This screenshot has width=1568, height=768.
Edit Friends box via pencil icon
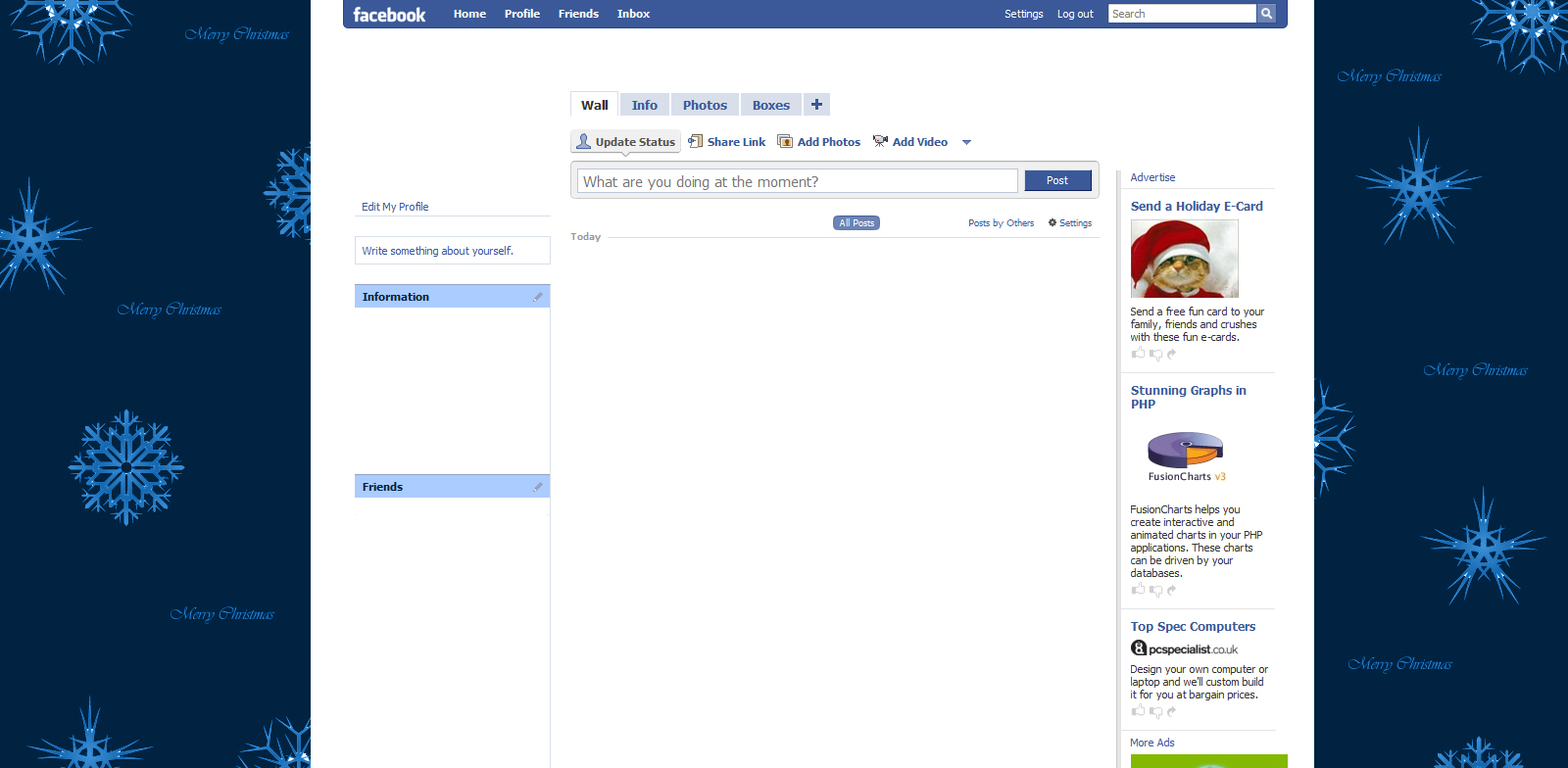pyautogui.click(x=538, y=487)
